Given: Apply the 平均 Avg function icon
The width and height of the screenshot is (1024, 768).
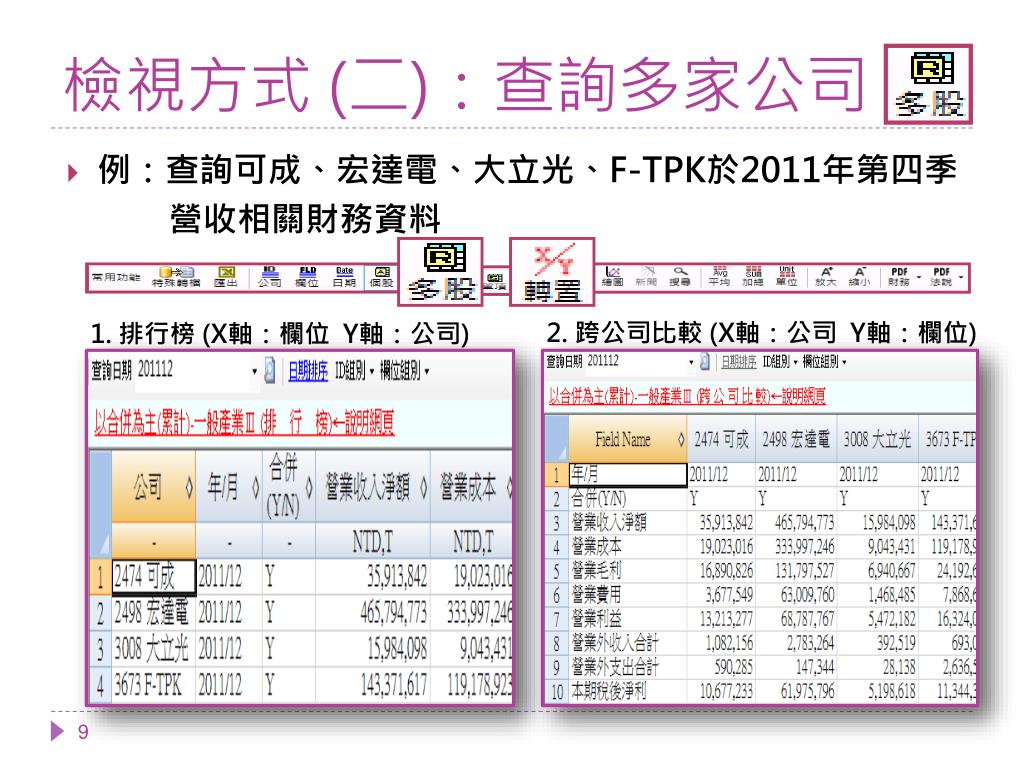Looking at the screenshot, I should [x=719, y=277].
